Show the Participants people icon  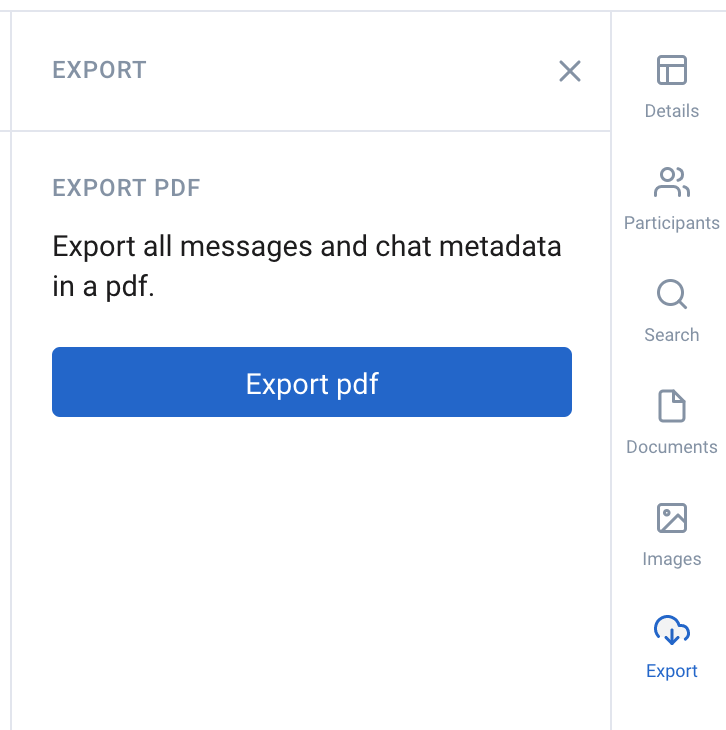672,182
